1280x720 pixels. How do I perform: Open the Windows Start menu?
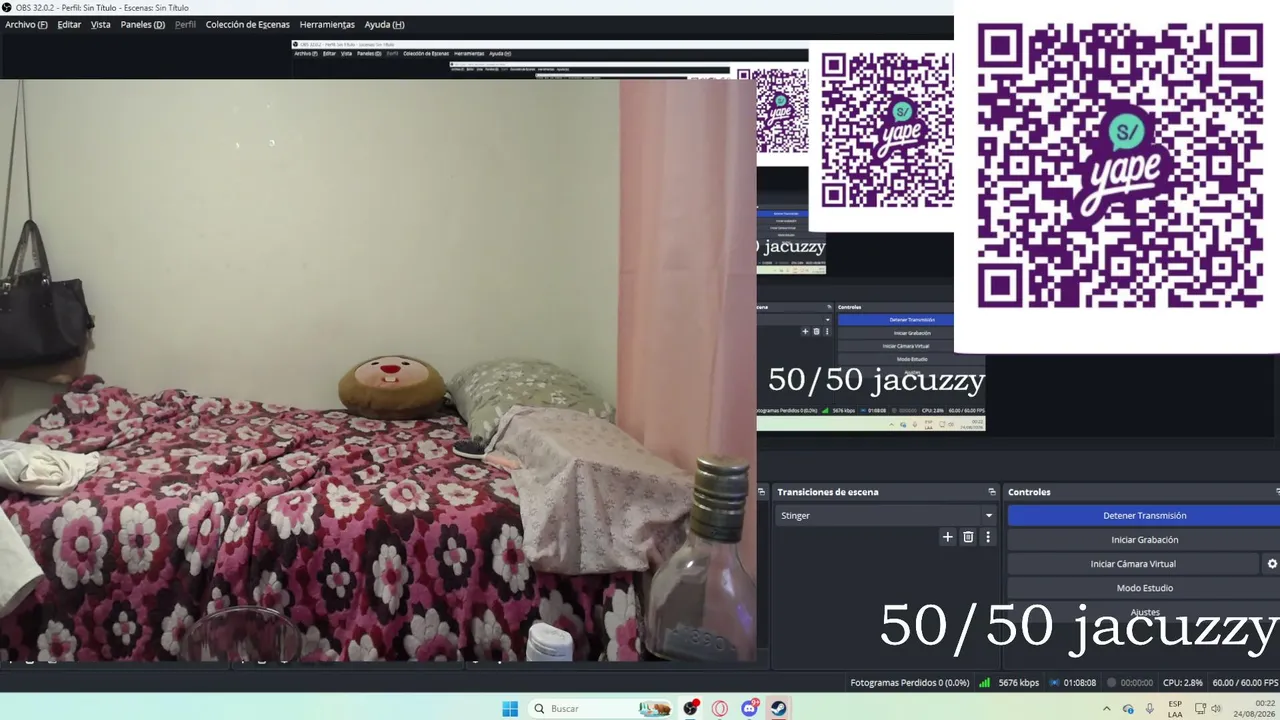point(510,708)
